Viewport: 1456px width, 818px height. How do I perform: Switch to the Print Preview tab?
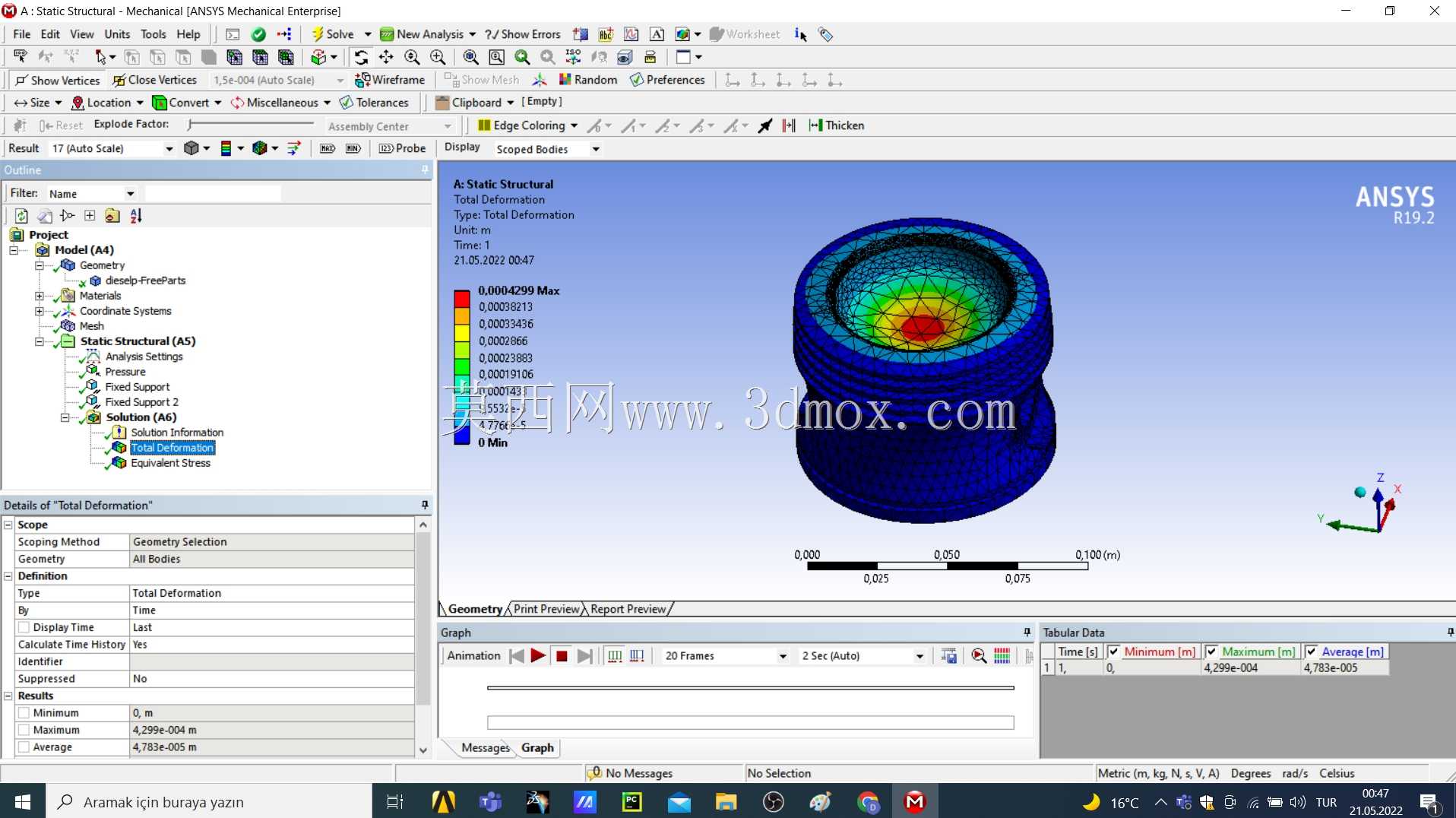coord(546,609)
